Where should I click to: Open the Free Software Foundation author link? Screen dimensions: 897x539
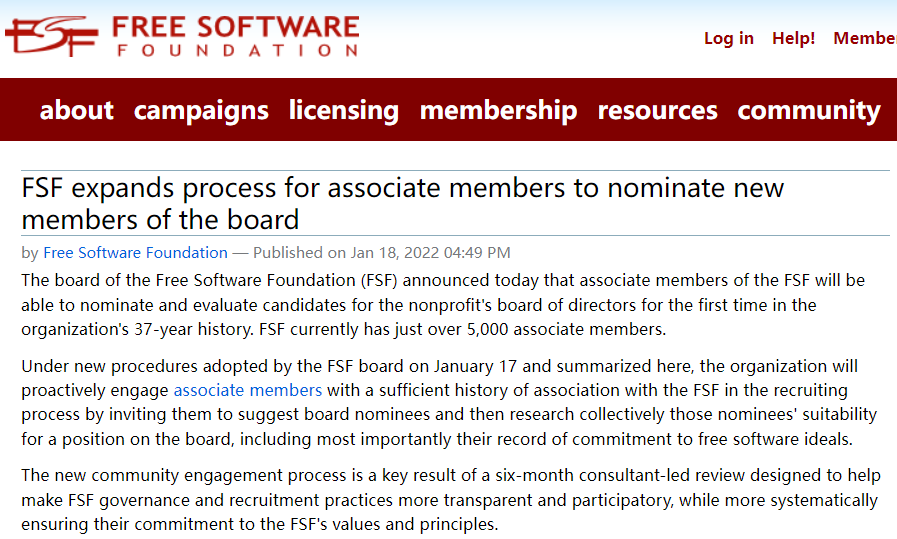click(x=136, y=253)
